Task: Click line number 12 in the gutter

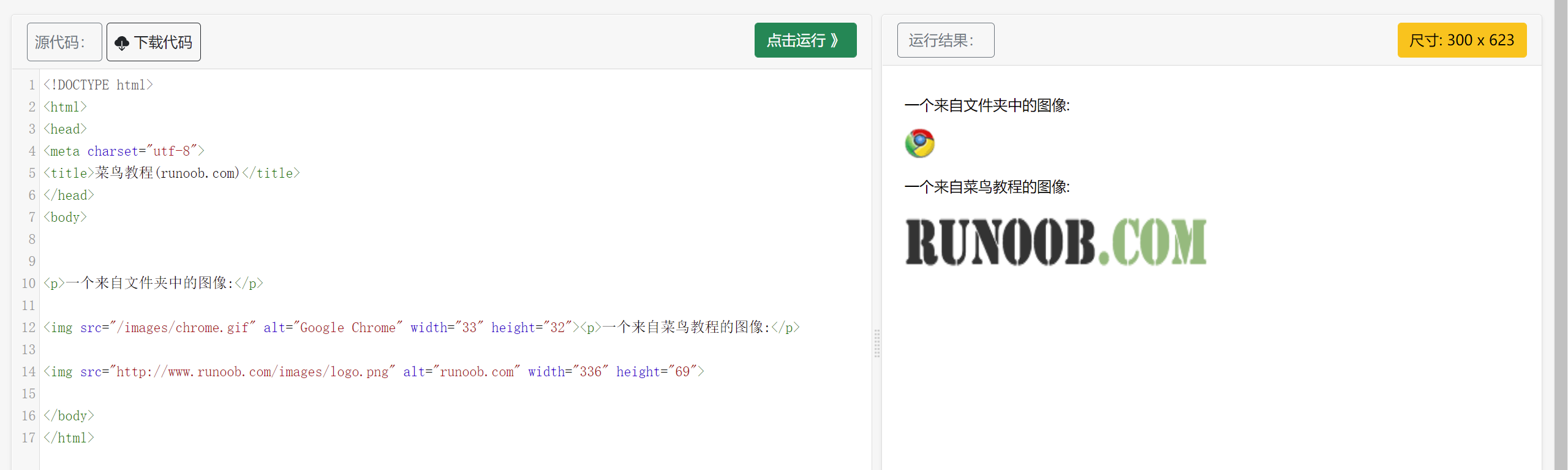Action: [x=29, y=327]
